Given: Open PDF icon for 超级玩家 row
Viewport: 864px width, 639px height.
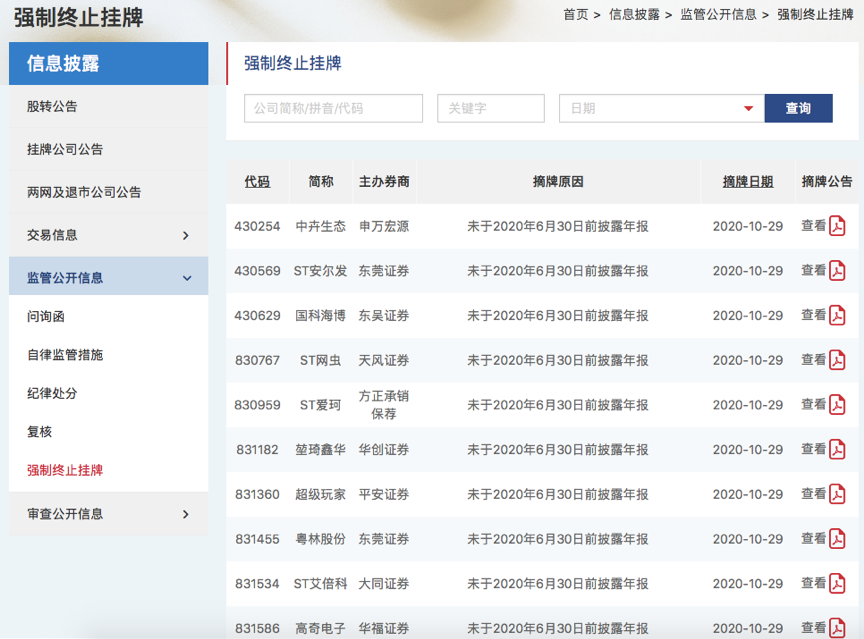Looking at the screenshot, I should [837, 494].
